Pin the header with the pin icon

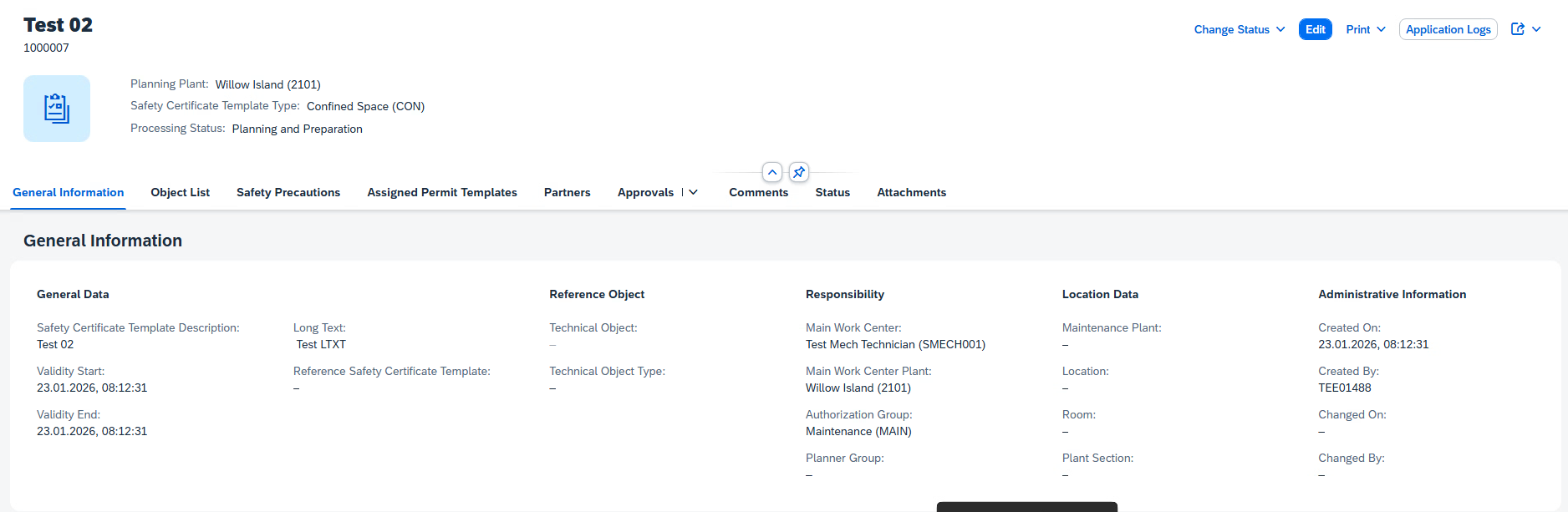pos(799,172)
